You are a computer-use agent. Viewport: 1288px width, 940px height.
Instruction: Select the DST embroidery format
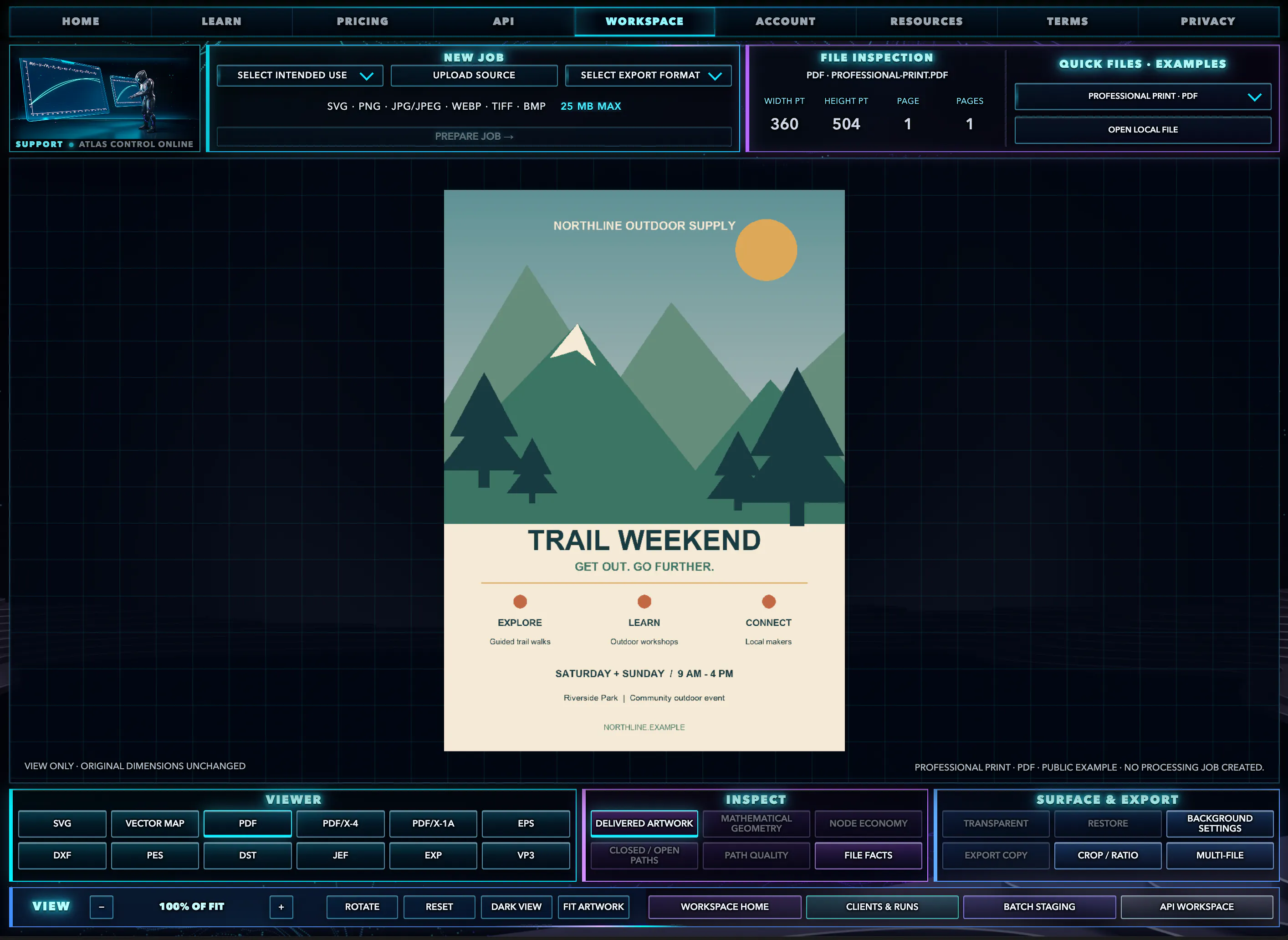(247, 855)
